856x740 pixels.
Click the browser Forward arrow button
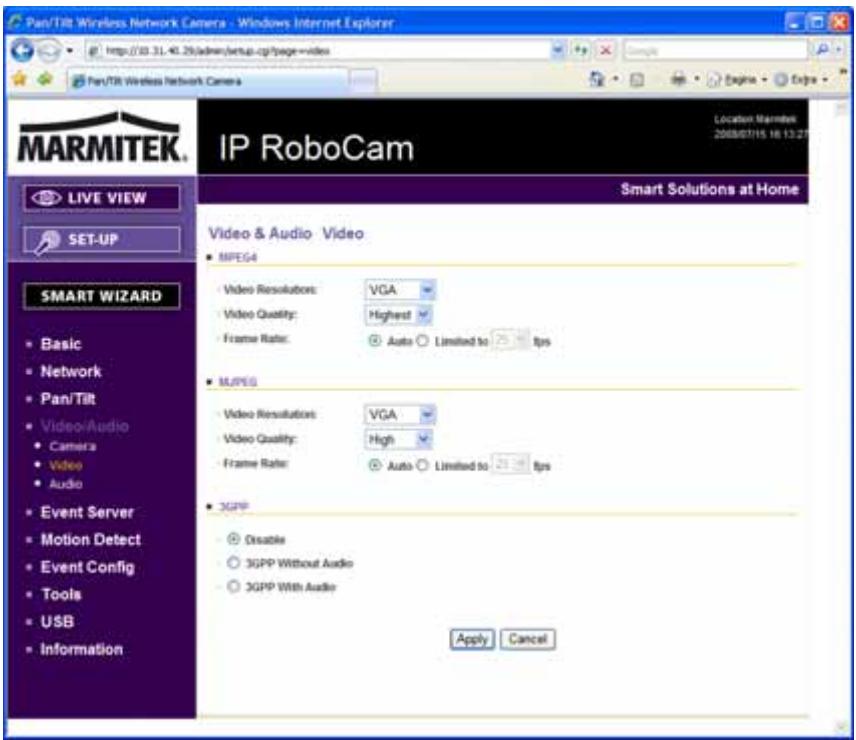click(x=50, y=51)
